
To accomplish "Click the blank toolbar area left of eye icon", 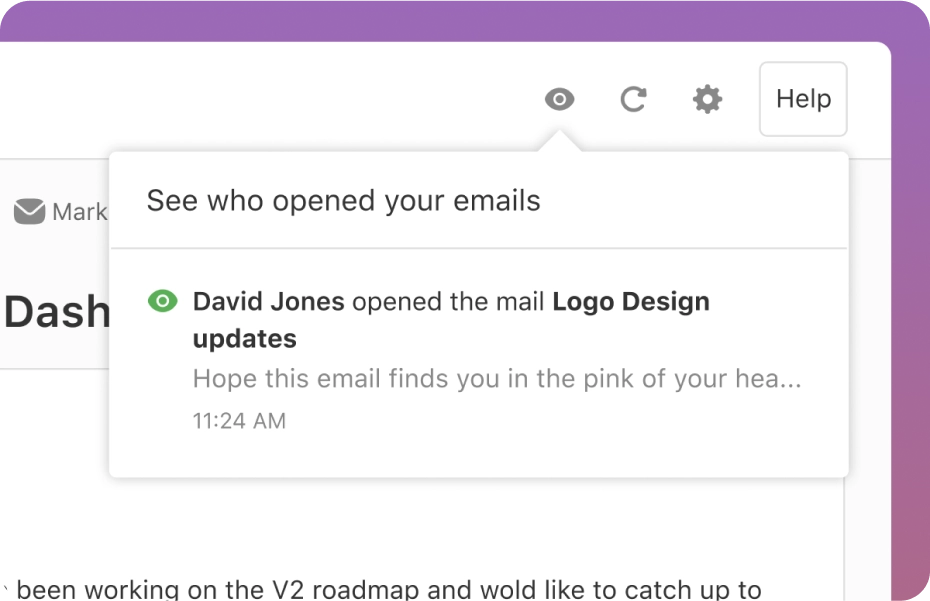I will (300, 99).
